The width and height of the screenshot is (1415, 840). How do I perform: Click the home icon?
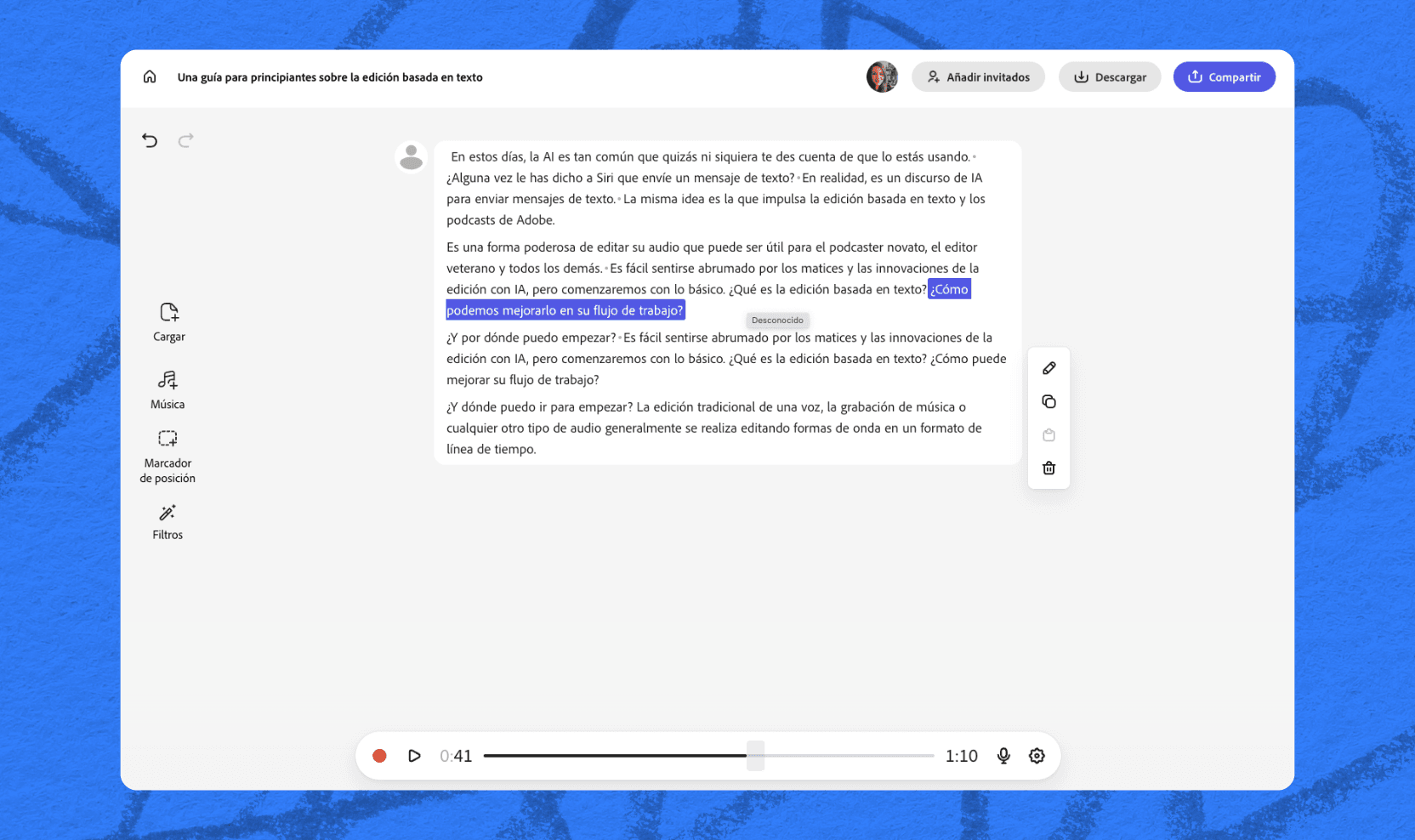pyautogui.click(x=150, y=77)
